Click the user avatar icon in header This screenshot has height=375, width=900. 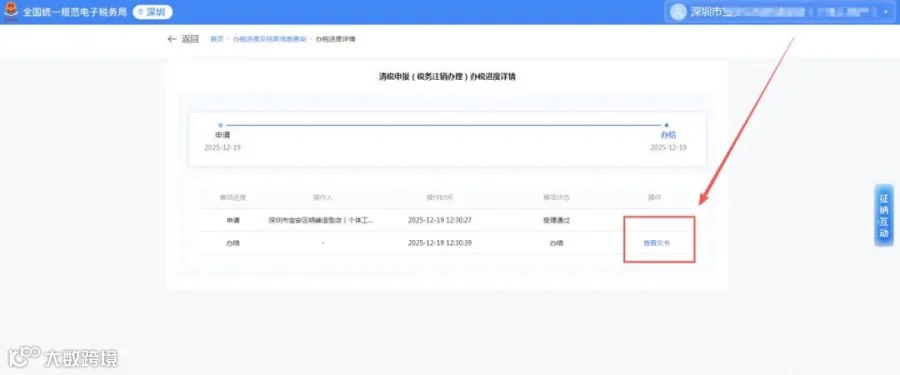678,12
